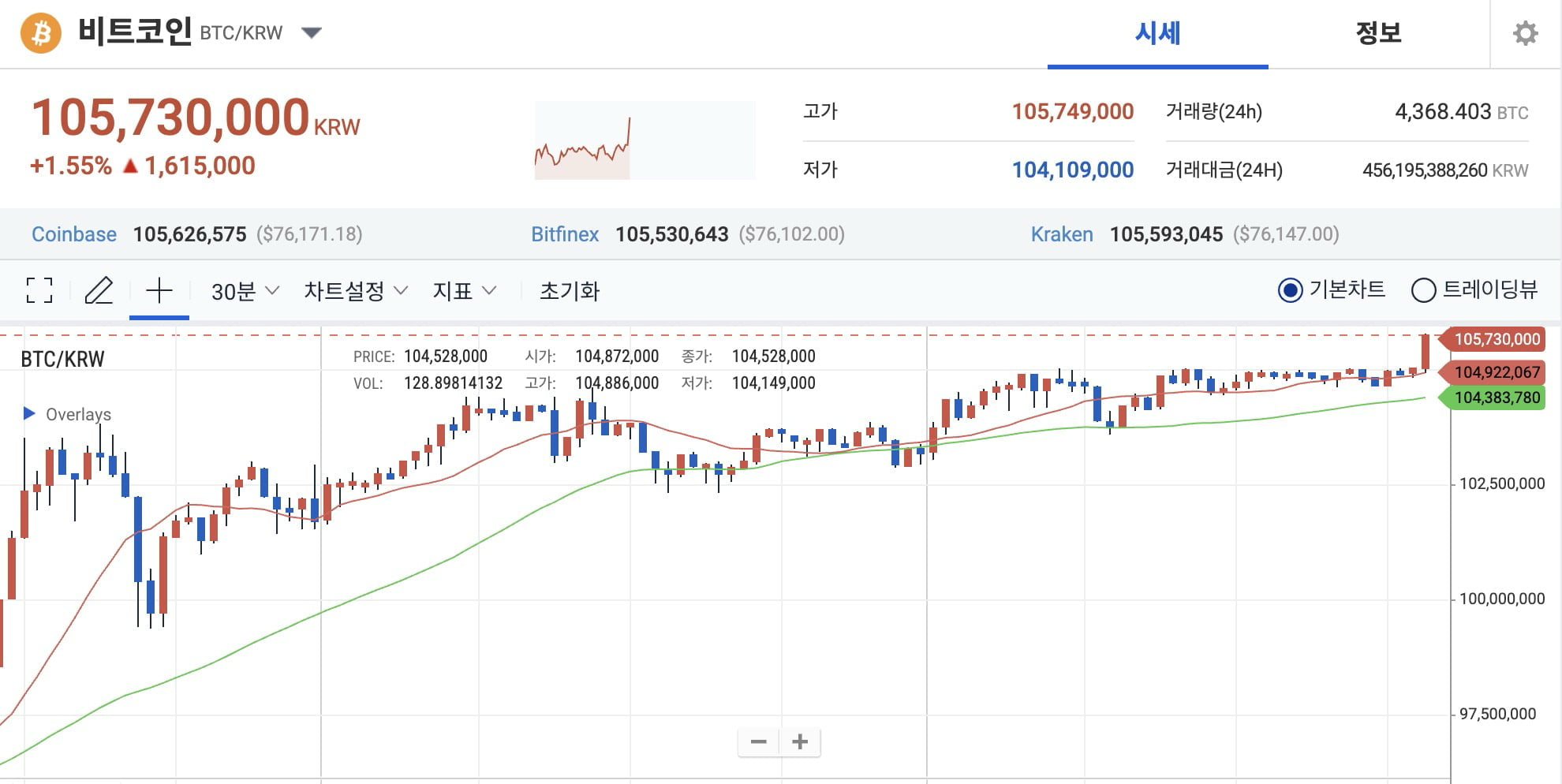Viewport: 1562px width, 784px height.
Task: Click the Bitfinex price 105,530,643
Action: pyautogui.click(x=672, y=234)
